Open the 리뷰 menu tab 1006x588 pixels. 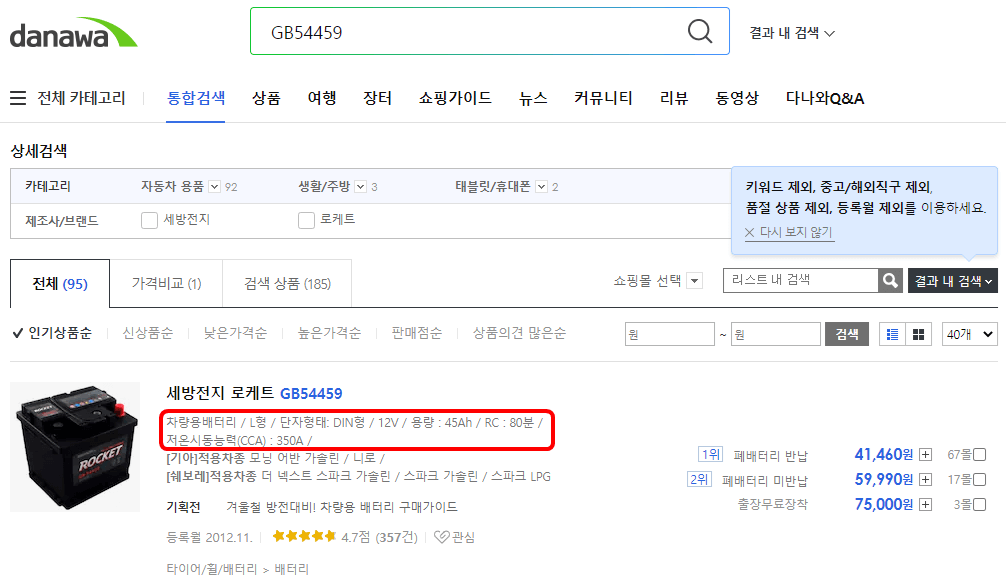point(674,98)
